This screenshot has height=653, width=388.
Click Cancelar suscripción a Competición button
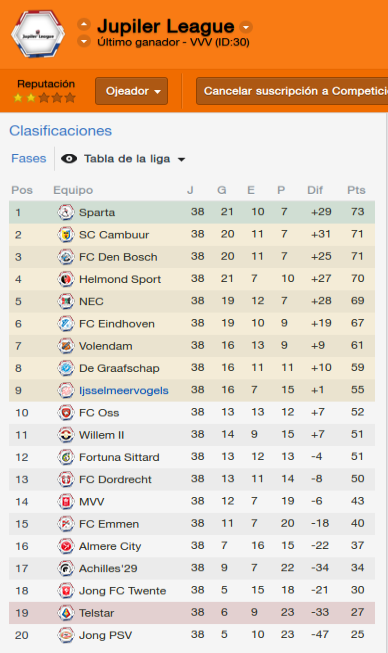click(x=292, y=91)
